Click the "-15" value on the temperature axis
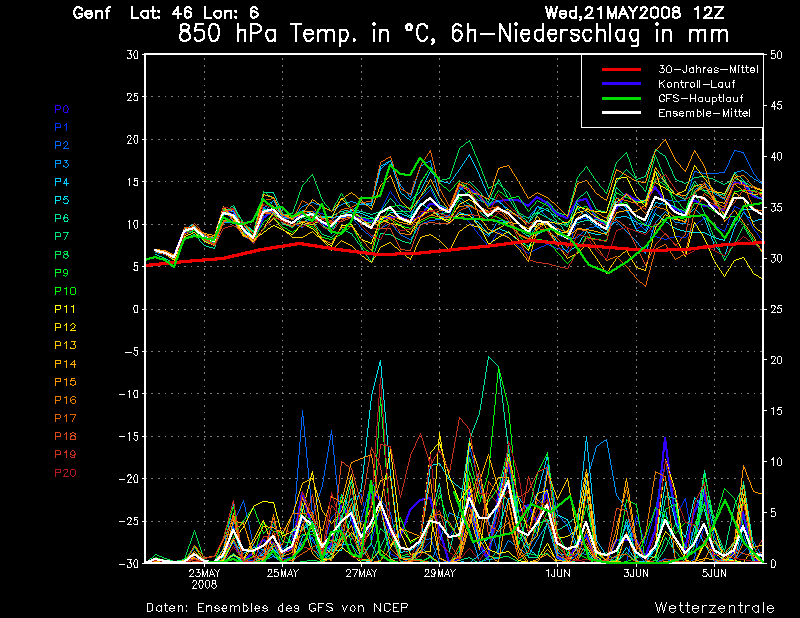This screenshot has height=618, width=800. point(129,436)
